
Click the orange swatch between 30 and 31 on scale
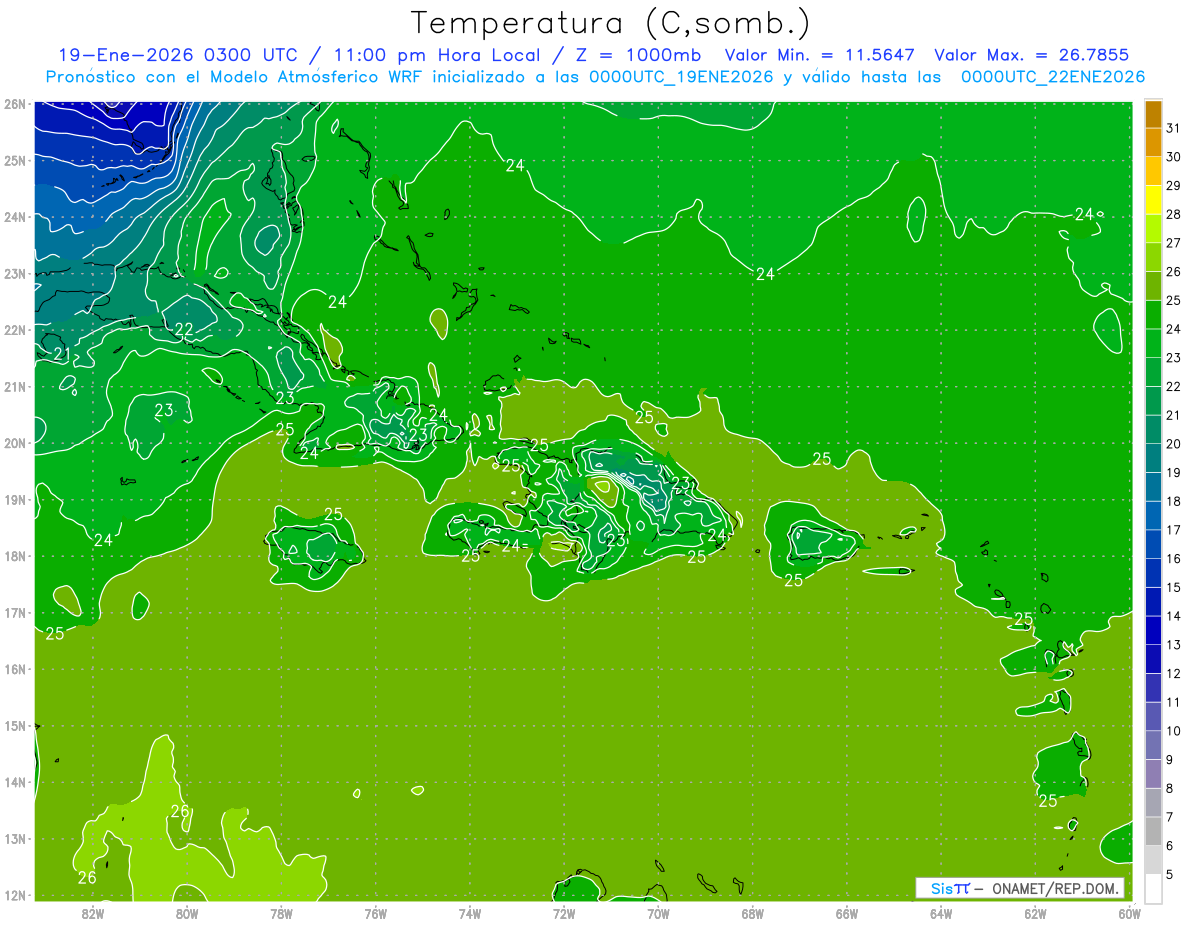(1153, 143)
